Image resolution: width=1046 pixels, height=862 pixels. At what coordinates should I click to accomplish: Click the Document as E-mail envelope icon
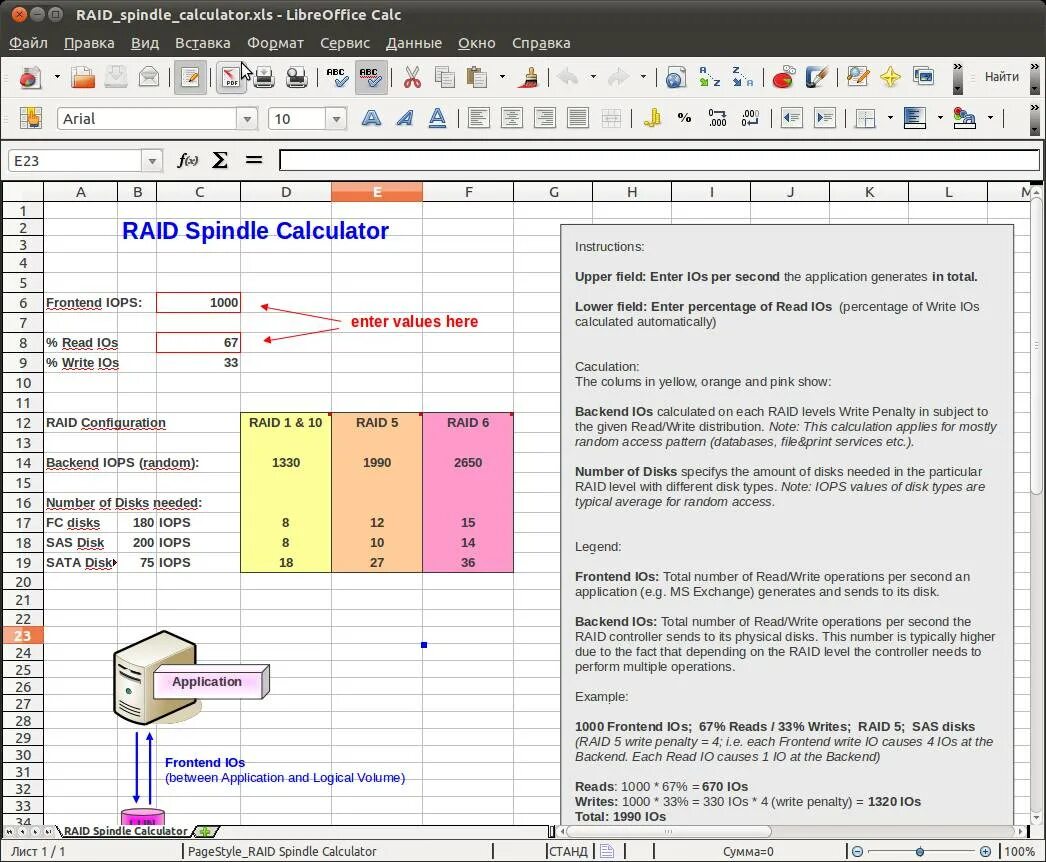click(x=149, y=77)
